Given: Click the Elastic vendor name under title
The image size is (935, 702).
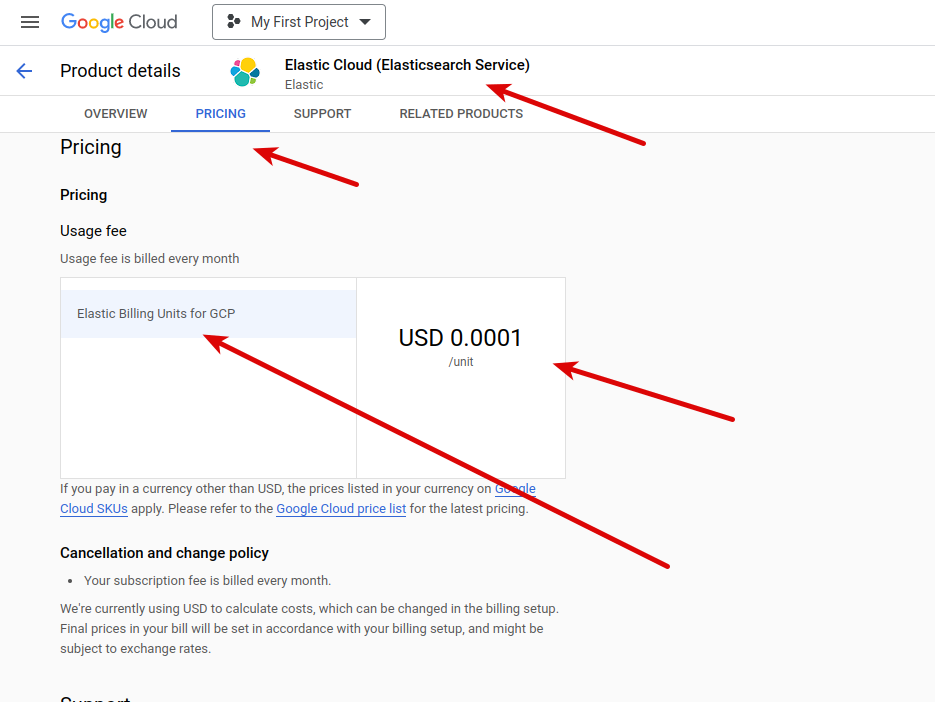Looking at the screenshot, I should tap(304, 85).
